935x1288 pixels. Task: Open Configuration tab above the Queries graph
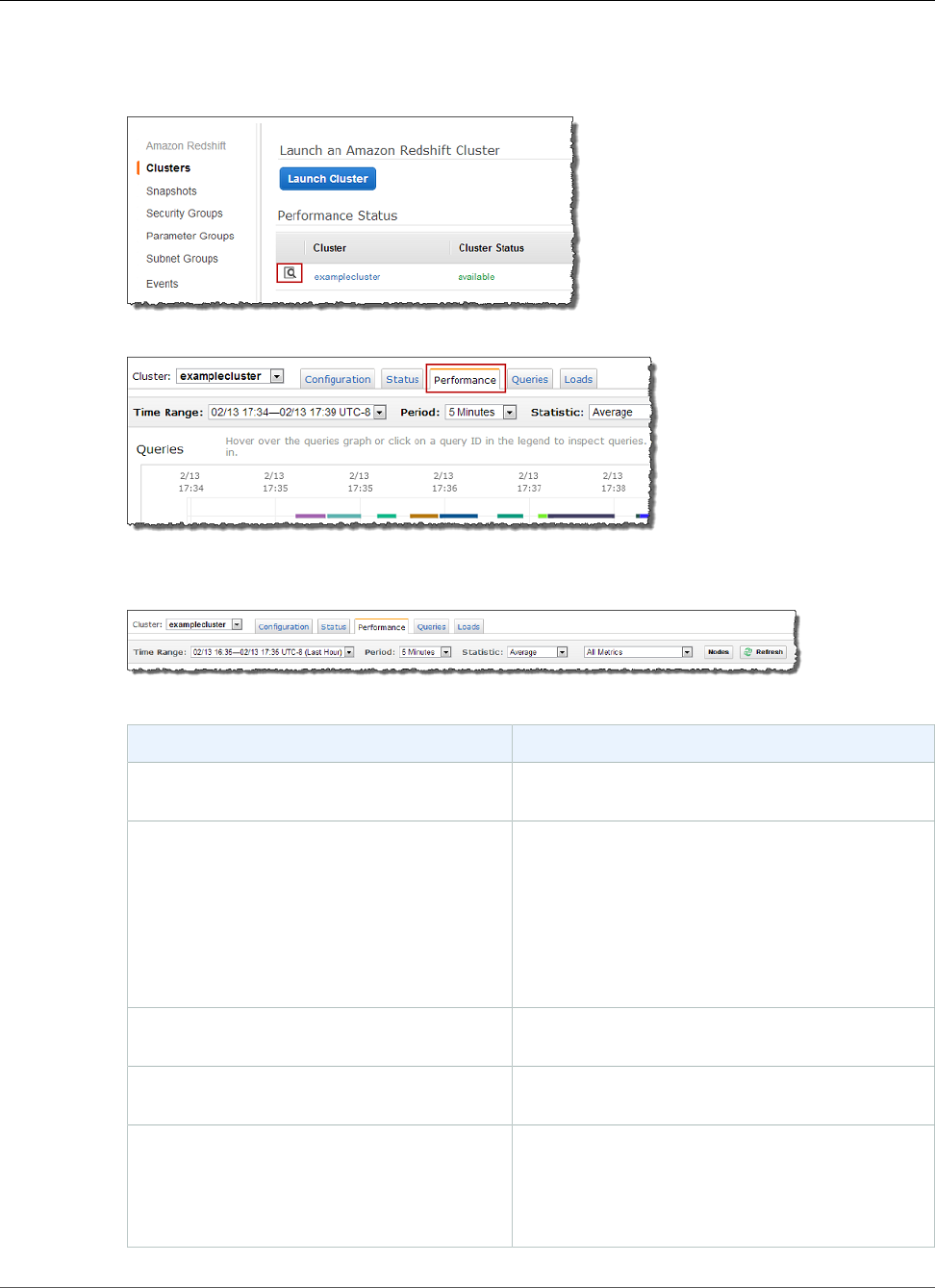[338, 379]
